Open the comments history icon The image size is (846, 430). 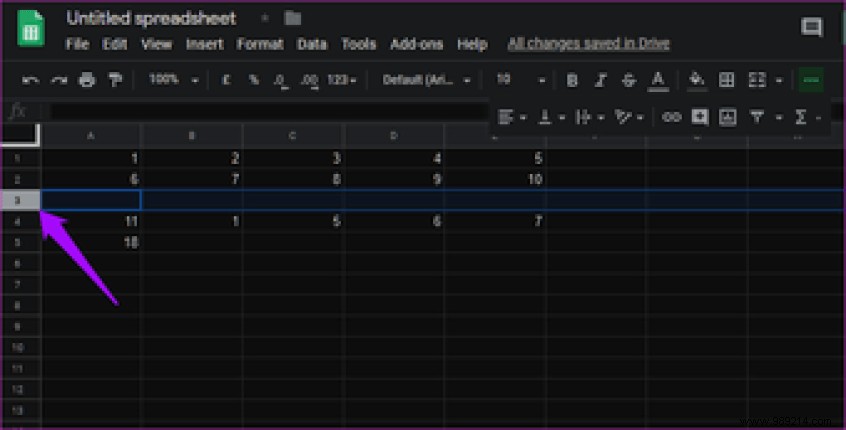tap(811, 26)
